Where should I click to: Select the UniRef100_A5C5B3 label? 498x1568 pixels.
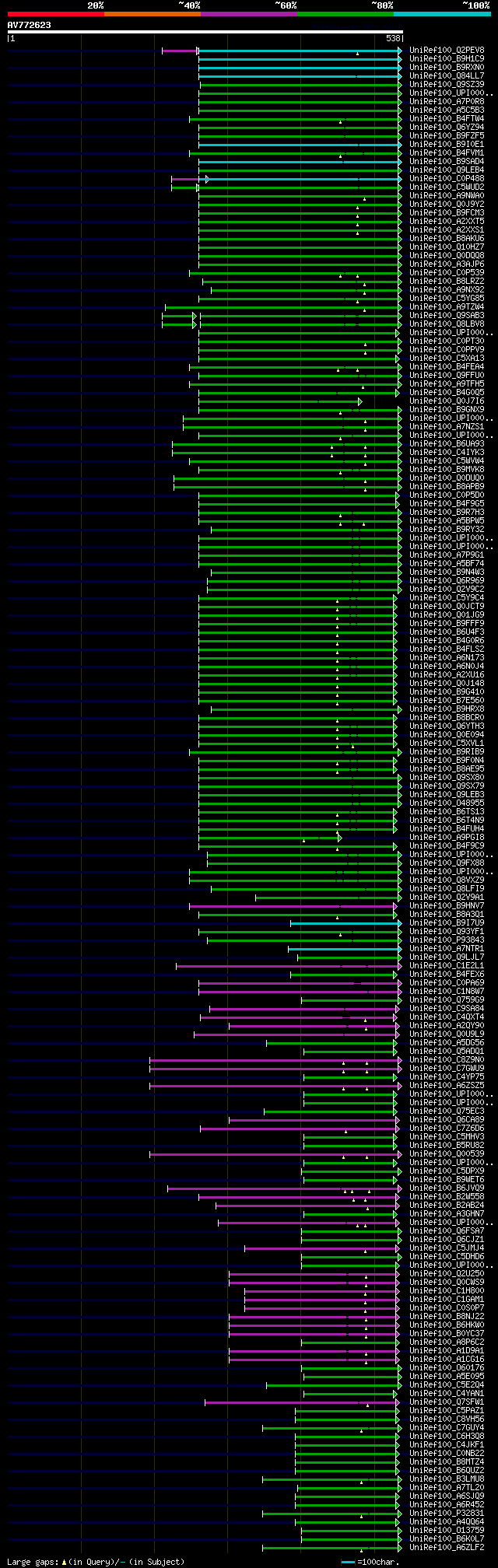tap(447, 110)
